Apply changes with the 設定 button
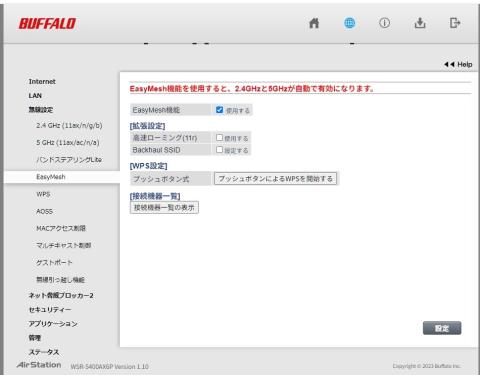The image size is (480, 375). 442,328
